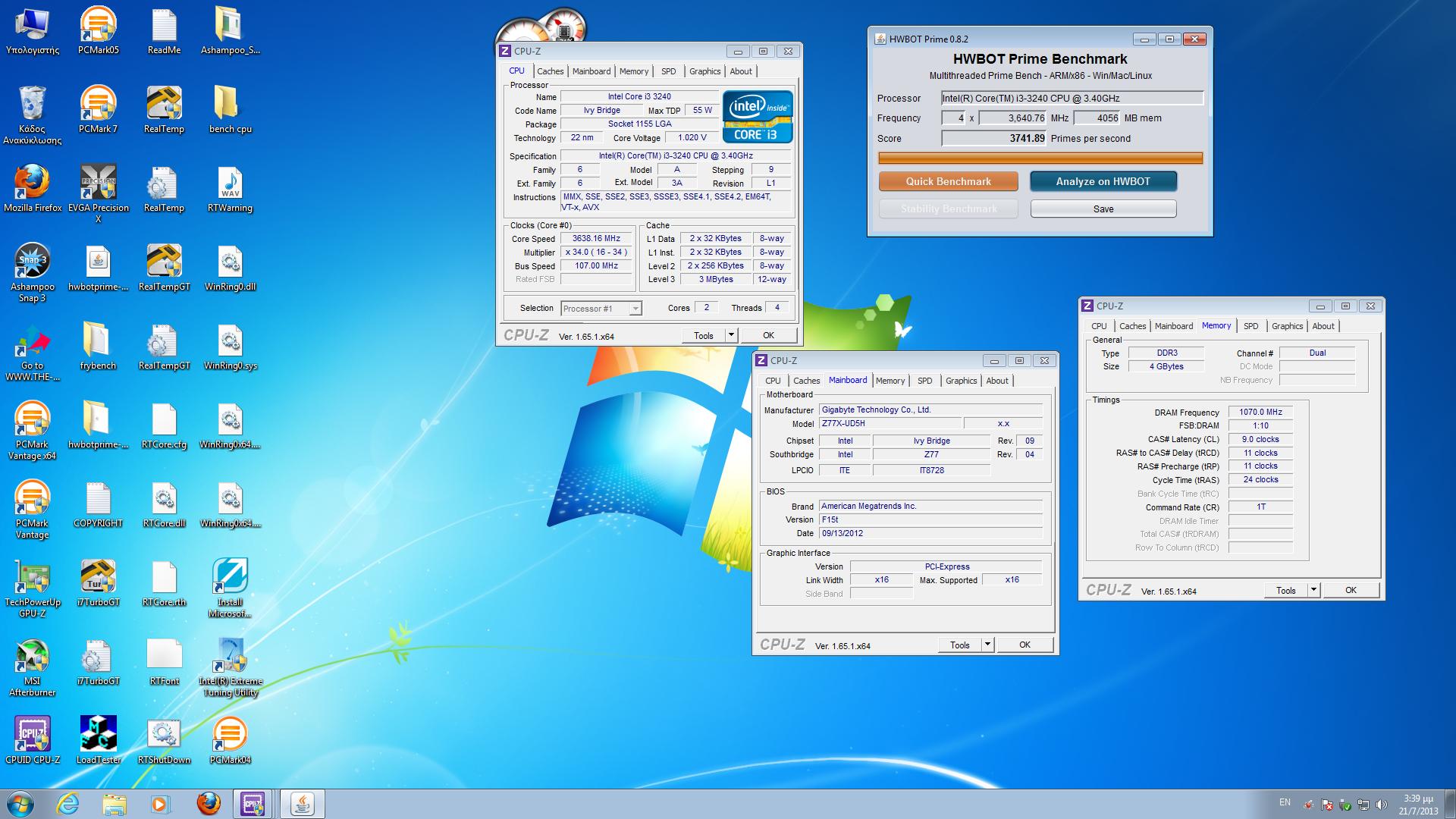Click motherboard model Z77X-UD5H field
The width and height of the screenshot is (1456, 819).
(890, 423)
